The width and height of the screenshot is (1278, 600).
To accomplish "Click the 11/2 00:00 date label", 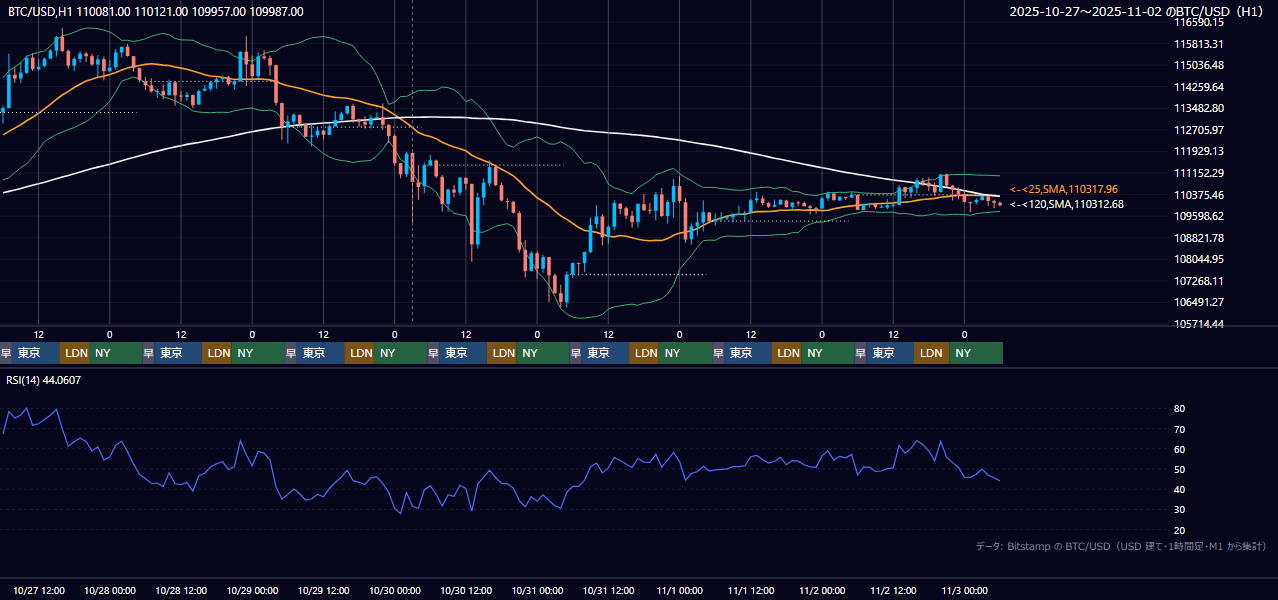I will [822, 591].
